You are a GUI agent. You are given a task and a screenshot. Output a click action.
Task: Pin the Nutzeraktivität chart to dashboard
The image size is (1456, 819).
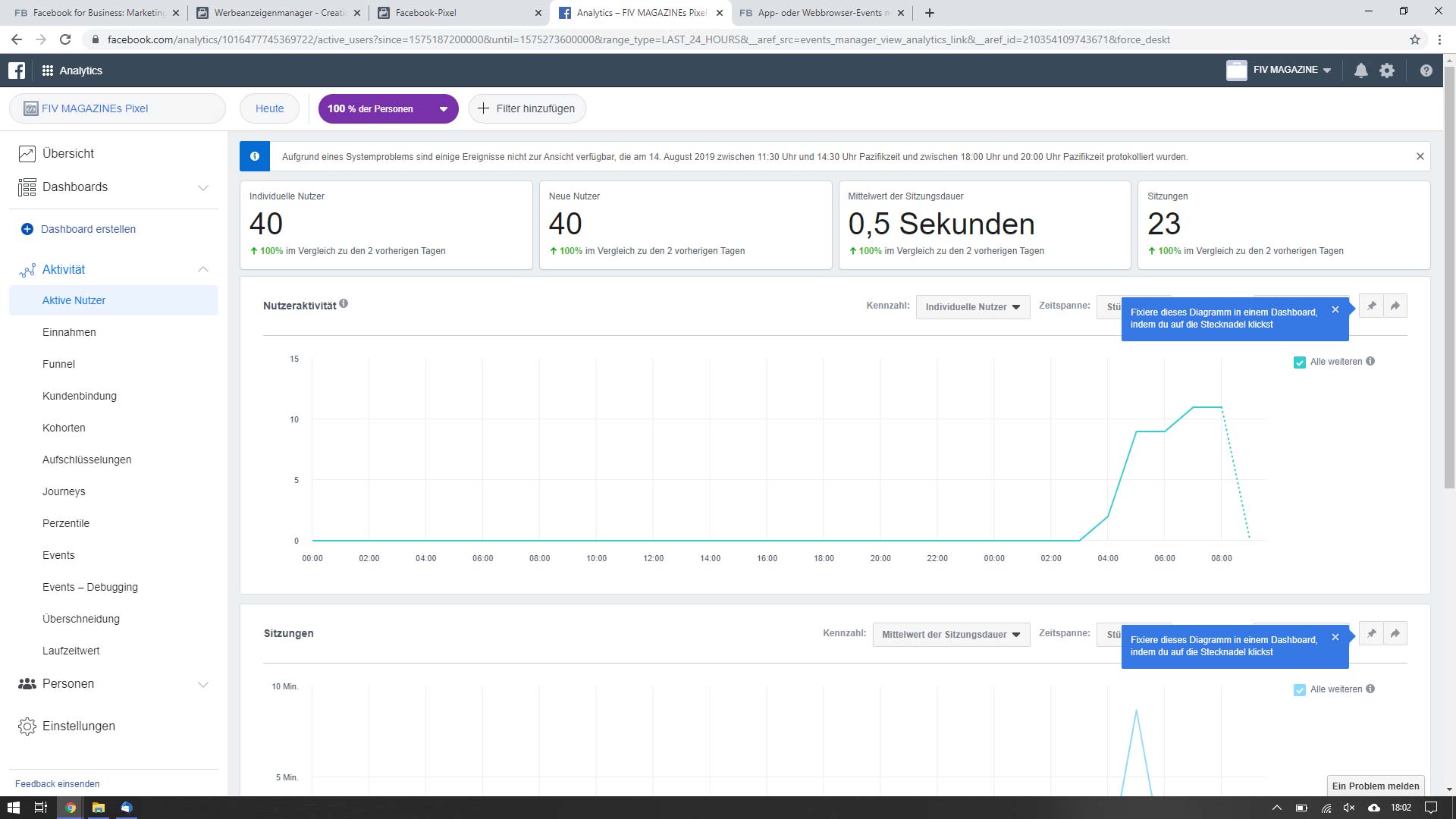(1371, 306)
